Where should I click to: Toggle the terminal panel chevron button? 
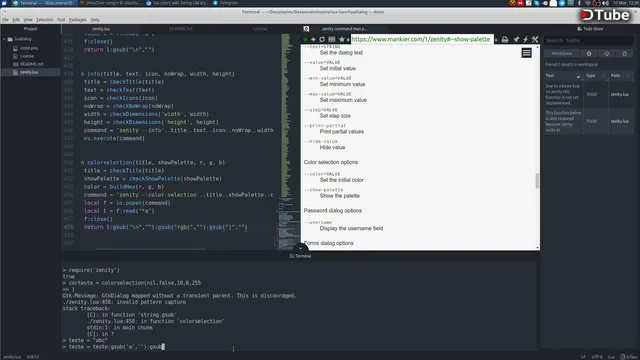coord(300,248)
